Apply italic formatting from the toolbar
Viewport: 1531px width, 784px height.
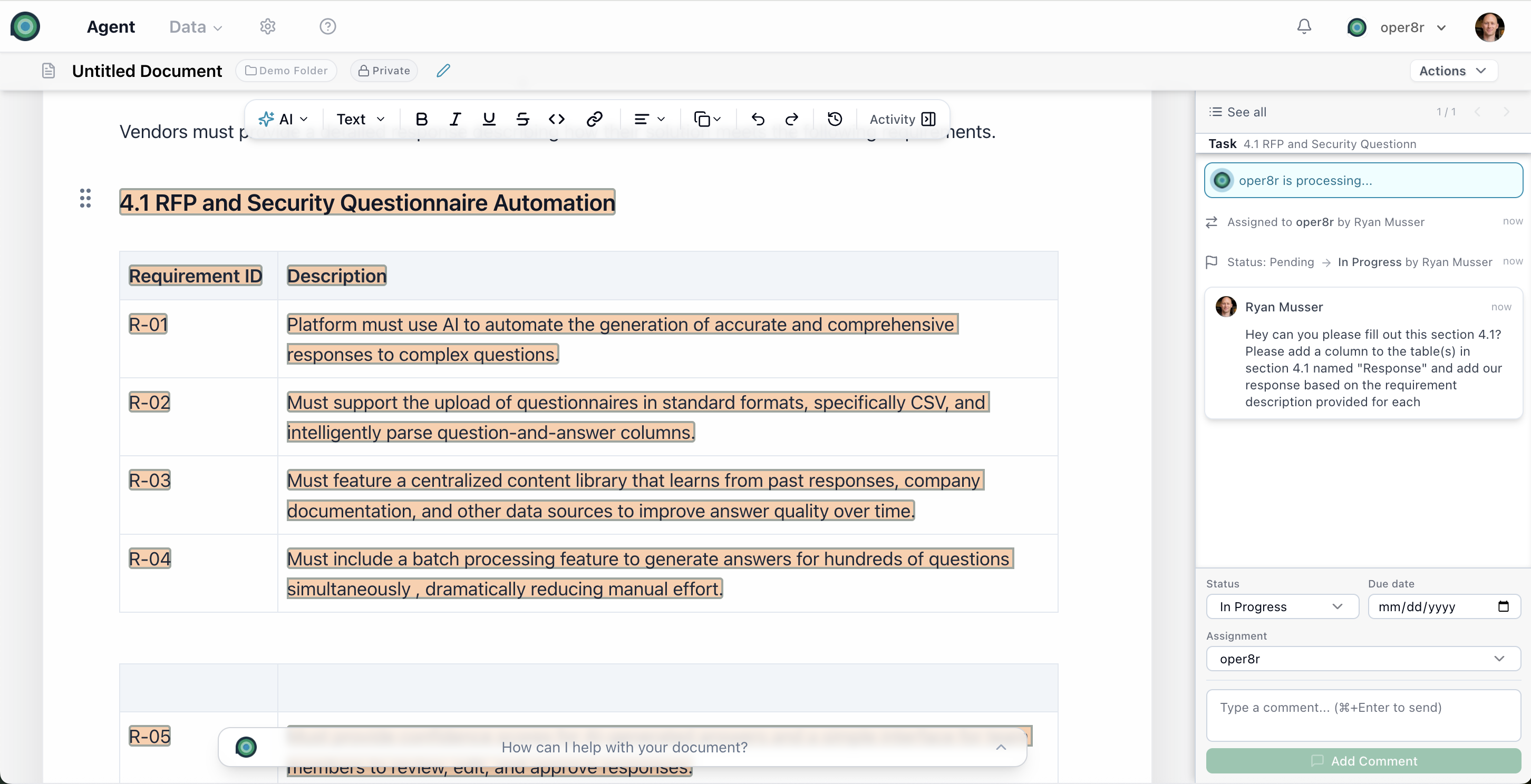[454, 119]
